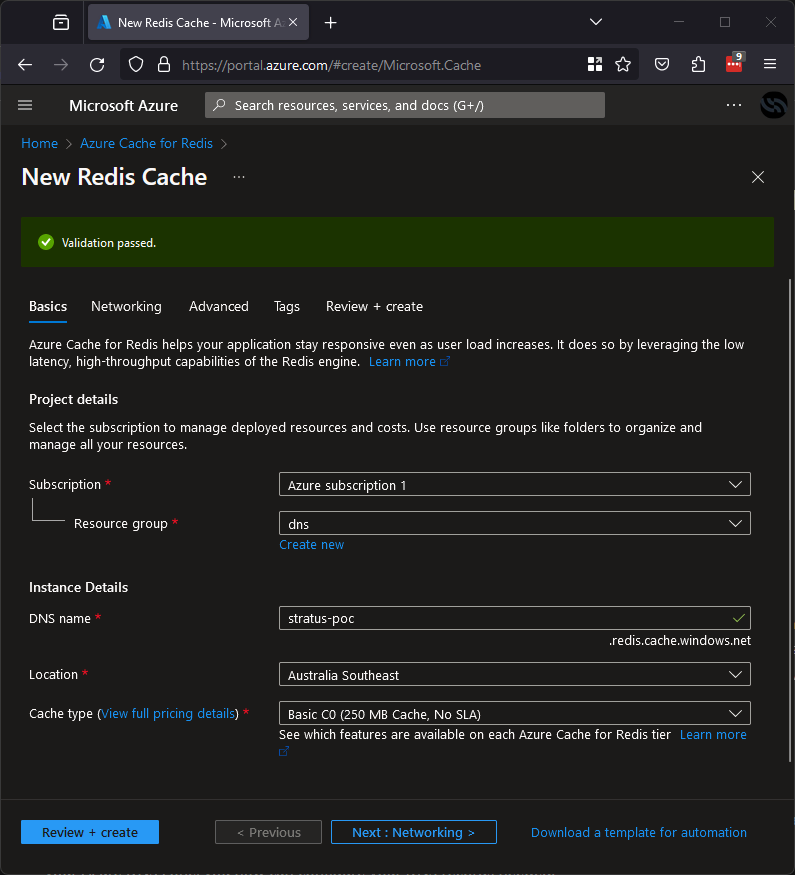View site security padlock info

click(x=163, y=64)
